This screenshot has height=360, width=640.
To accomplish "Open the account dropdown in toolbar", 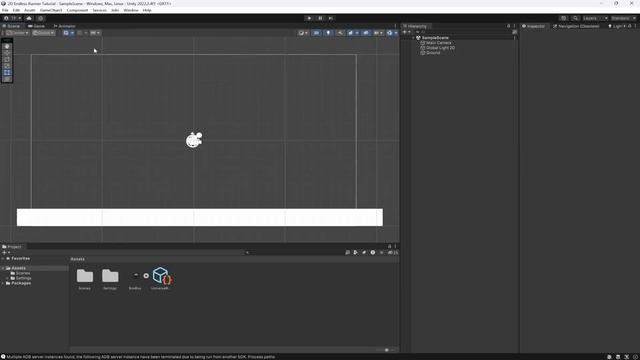I will pos(12,18).
